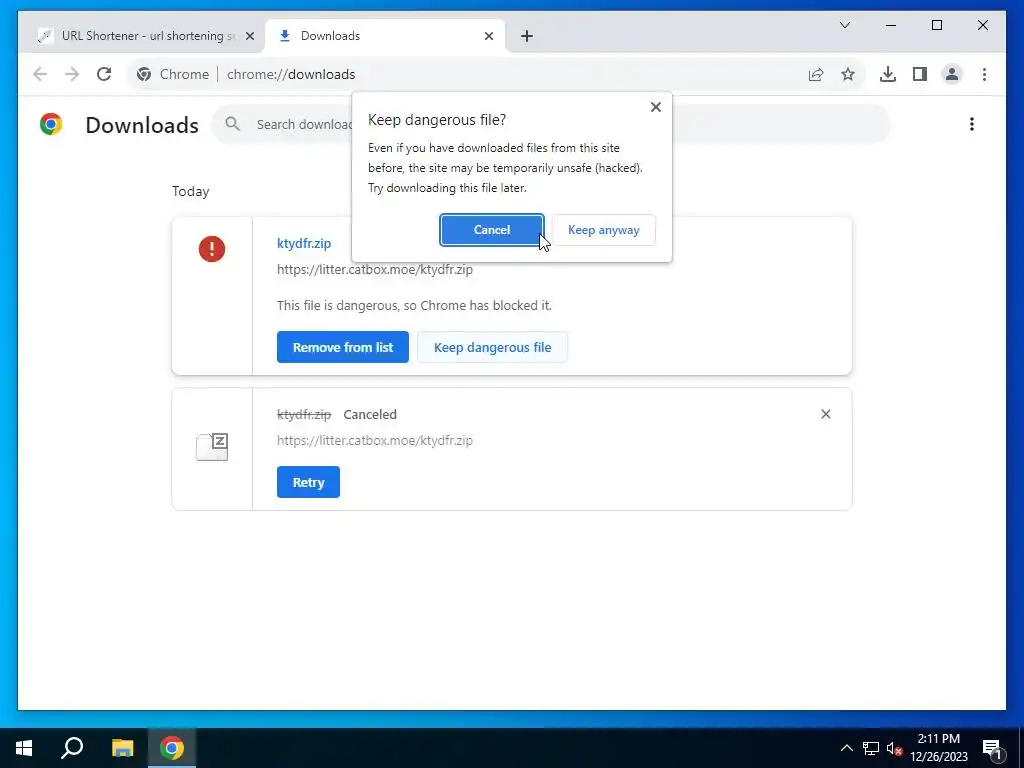Remove canceled ktydfr.zip entry with X
Viewport: 1024px width, 768px height.
click(x=825, y=414)
